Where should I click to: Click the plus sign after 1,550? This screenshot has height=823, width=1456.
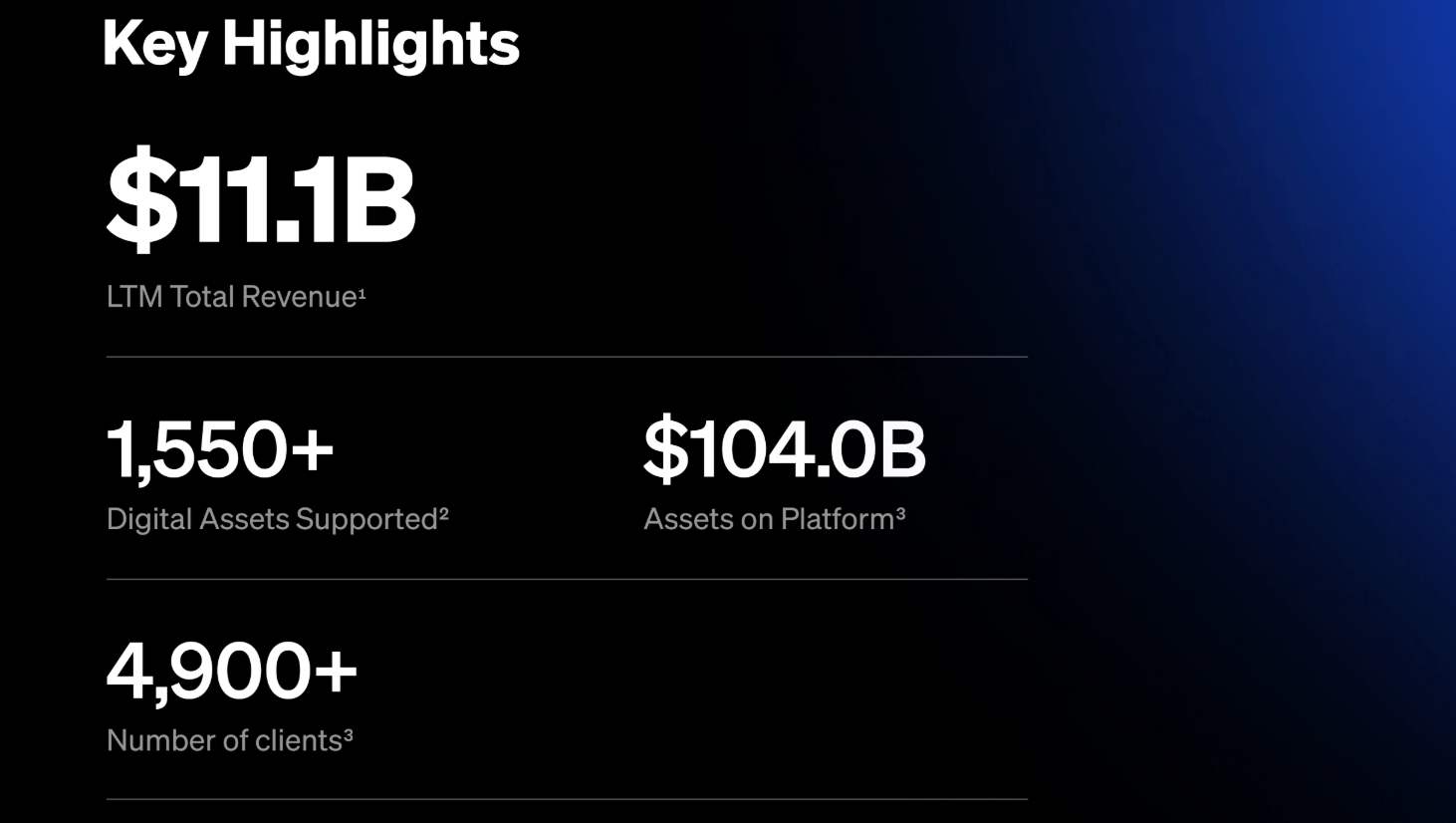click(312, 448)
